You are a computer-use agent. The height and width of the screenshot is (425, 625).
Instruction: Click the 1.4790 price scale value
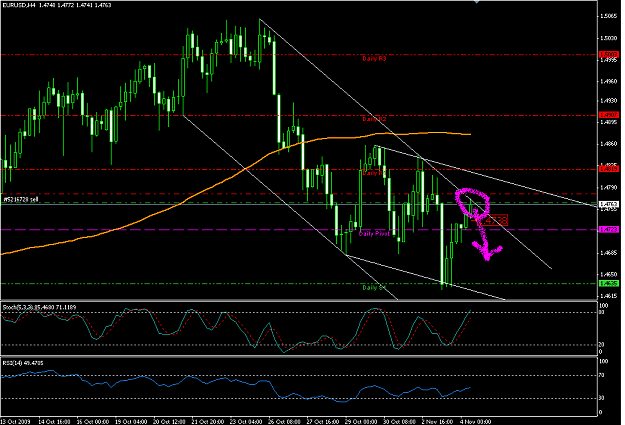[x=609, y=187]
